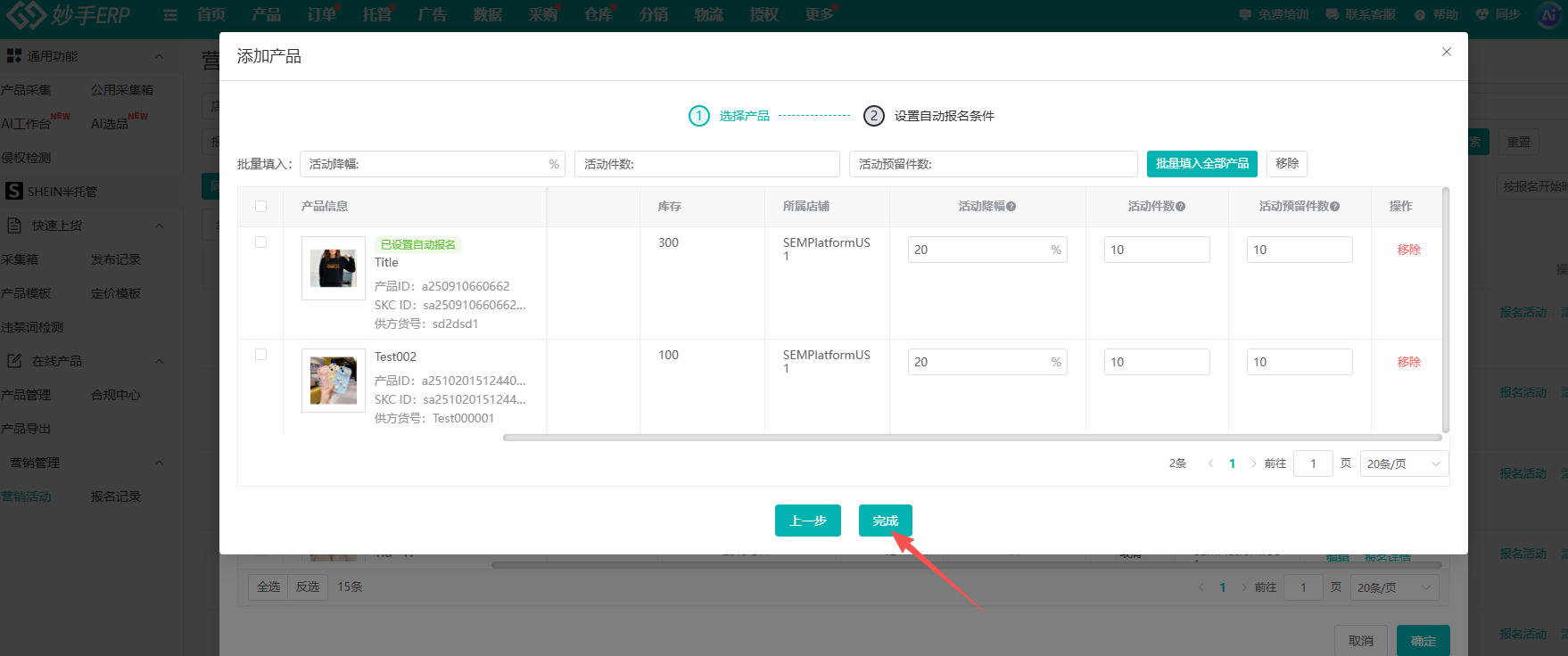
Task: Click 确定 button in background window
Action: [1423, 641]
